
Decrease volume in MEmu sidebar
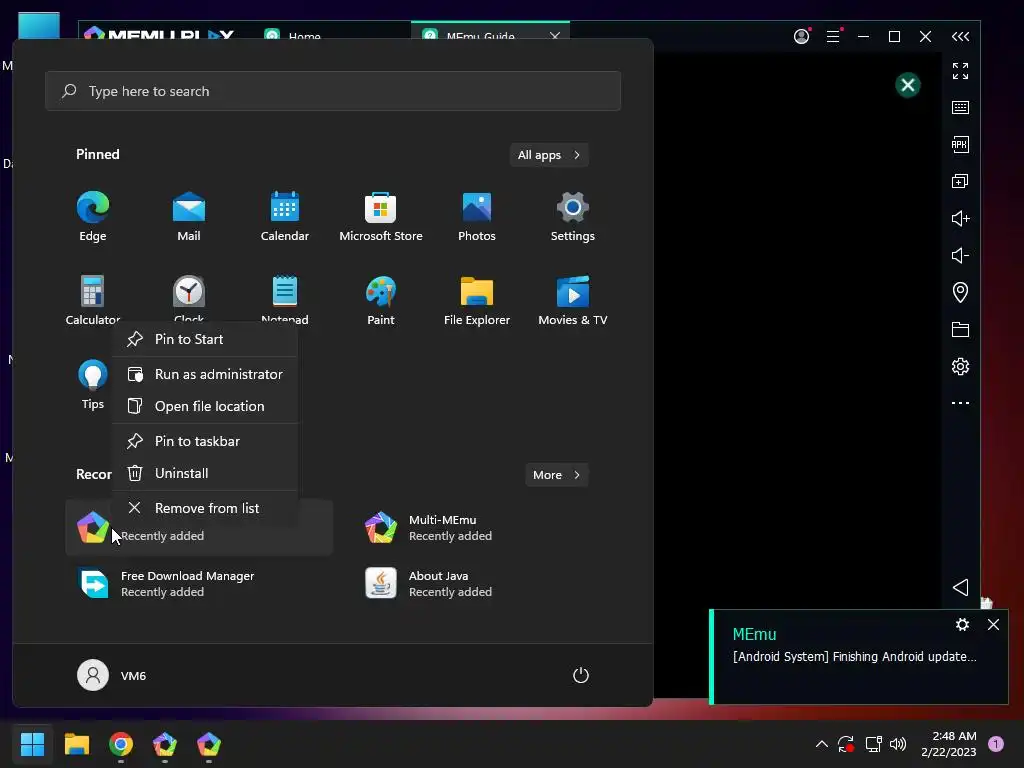tap(960, 255)
